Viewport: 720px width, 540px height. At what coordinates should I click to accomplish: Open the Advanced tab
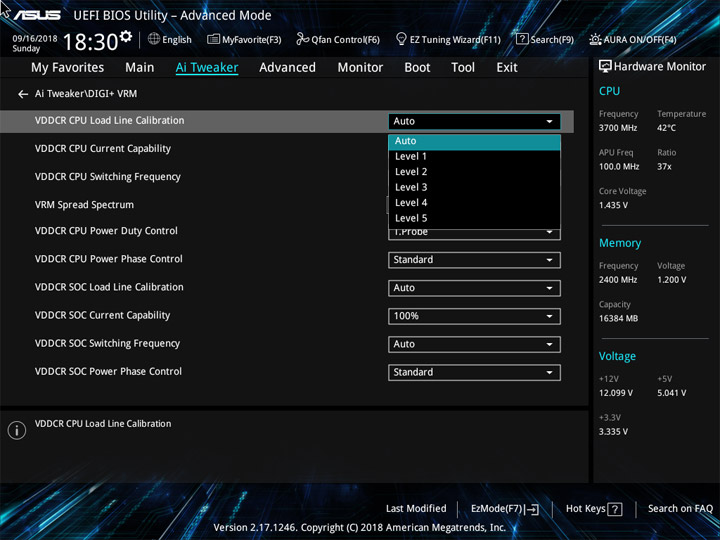[x=287, y=68]
